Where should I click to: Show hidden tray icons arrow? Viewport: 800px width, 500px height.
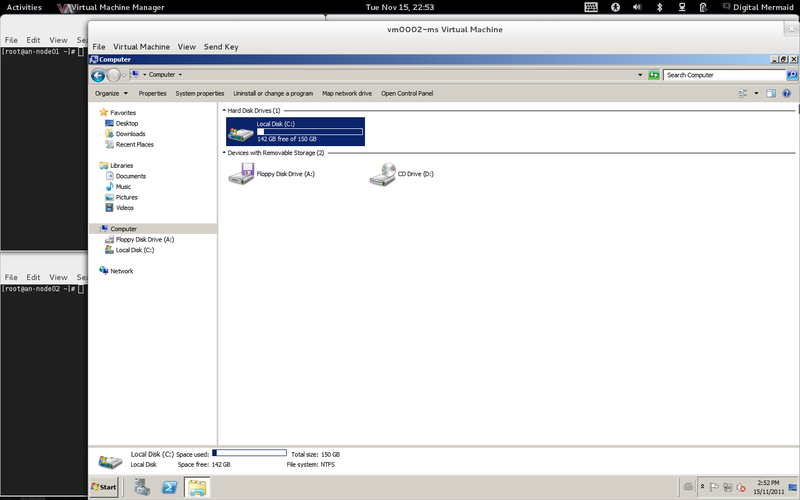(703, 487)
